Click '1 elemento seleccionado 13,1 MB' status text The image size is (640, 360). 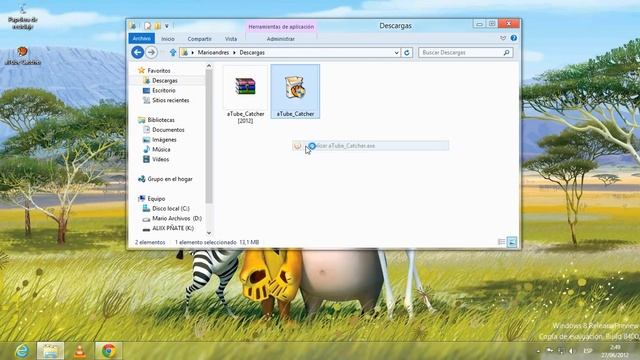[x=217, y=242]
